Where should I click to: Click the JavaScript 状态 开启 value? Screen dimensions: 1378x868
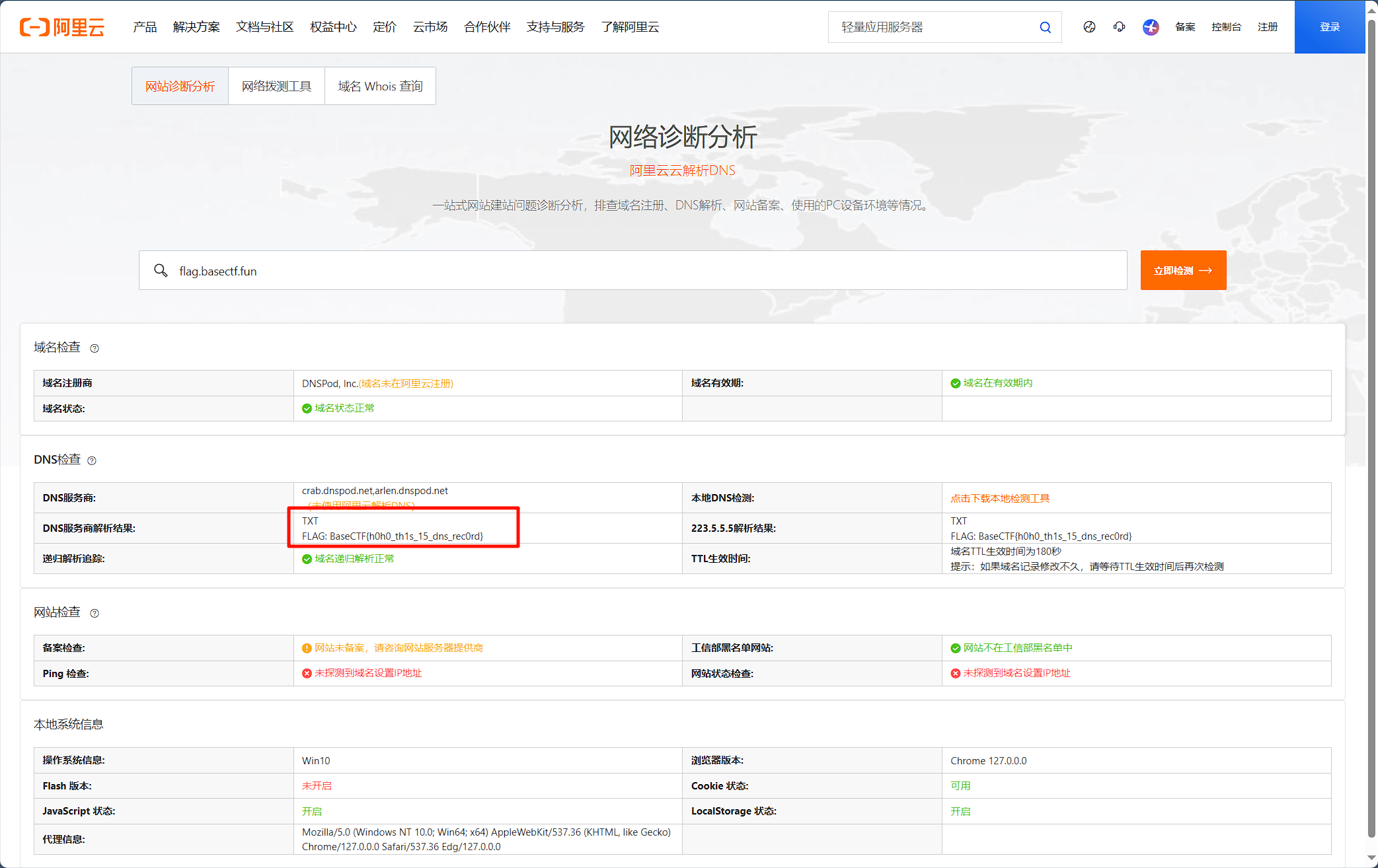312,811
